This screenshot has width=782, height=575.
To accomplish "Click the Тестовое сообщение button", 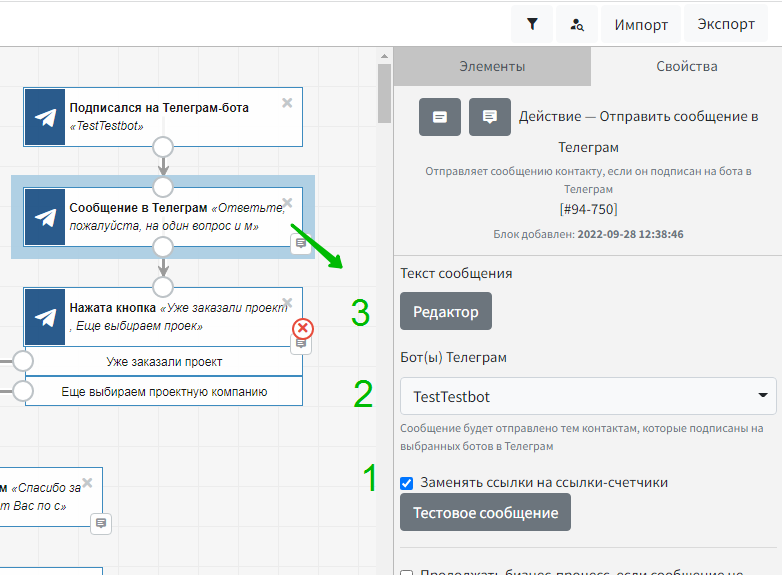I will pyautogui.click(x=485, y=513).
